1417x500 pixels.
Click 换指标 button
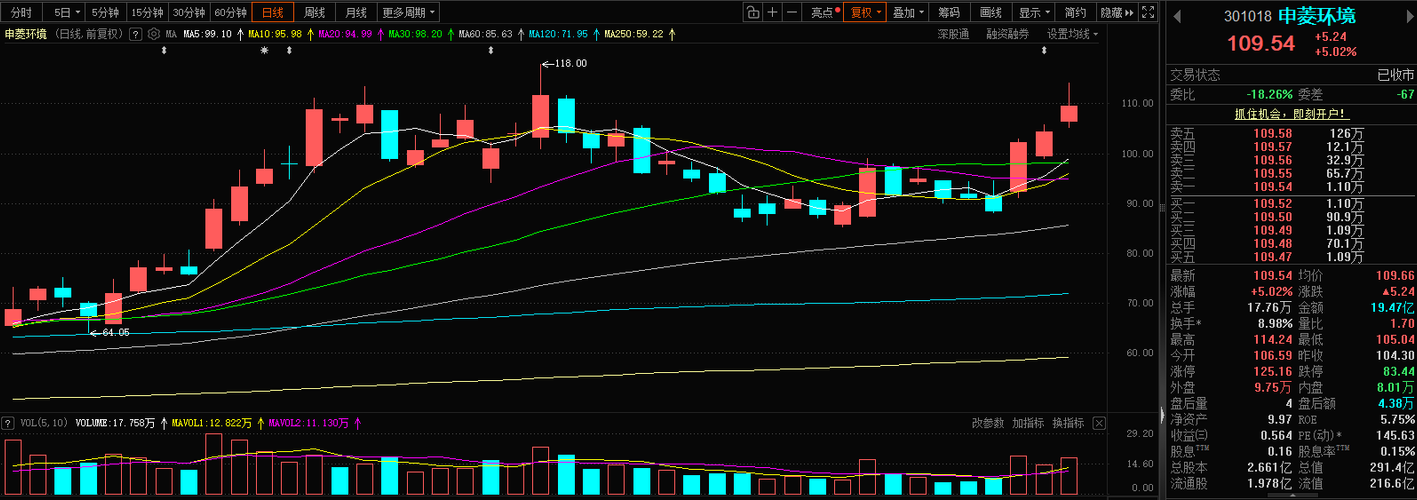[1068, 423]
